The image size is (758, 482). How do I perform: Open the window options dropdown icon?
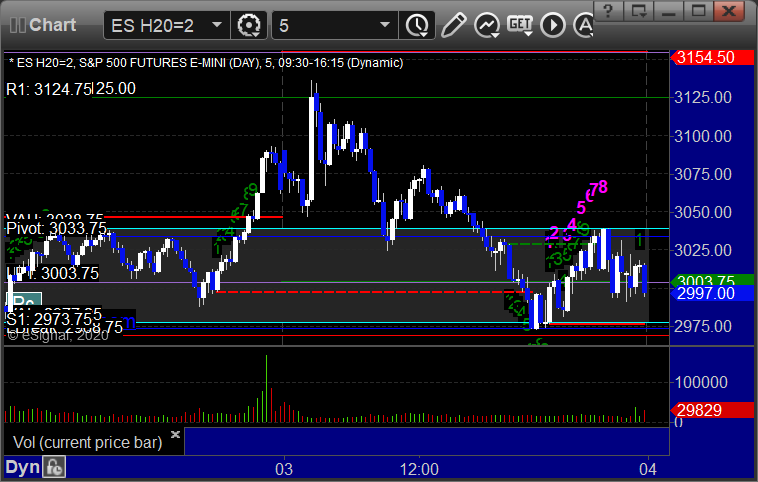coord(638,10)
